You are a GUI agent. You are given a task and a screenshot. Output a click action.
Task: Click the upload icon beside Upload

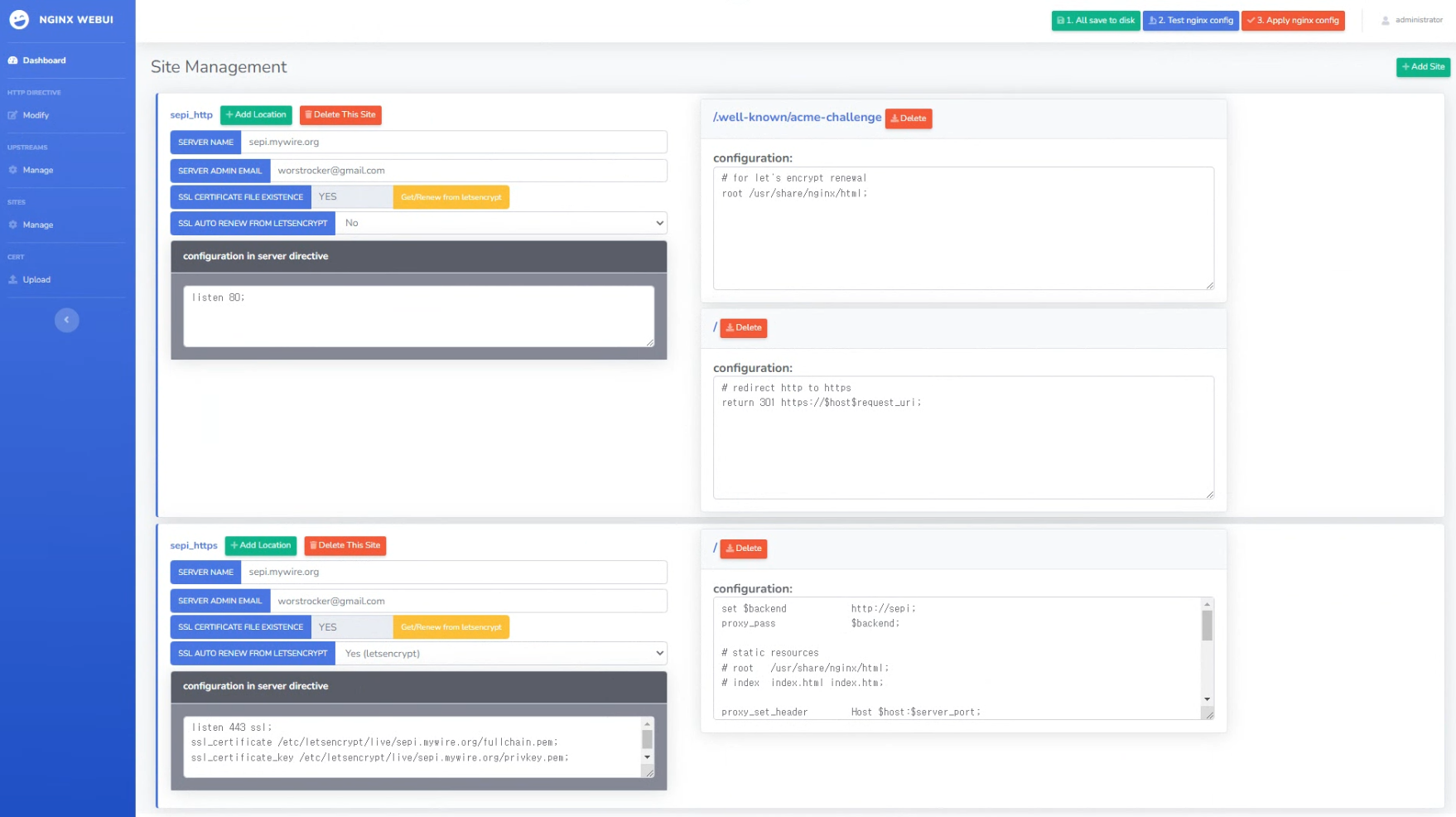point(12,279)
